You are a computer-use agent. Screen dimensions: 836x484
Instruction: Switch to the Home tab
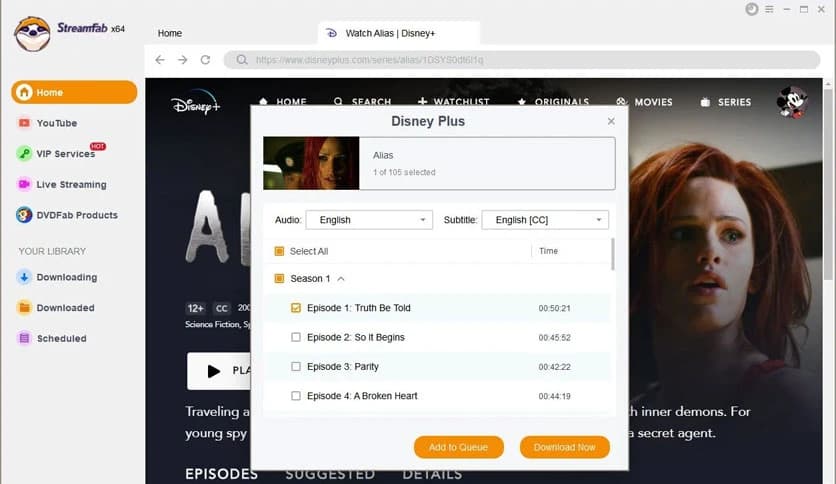click(170, 33)
